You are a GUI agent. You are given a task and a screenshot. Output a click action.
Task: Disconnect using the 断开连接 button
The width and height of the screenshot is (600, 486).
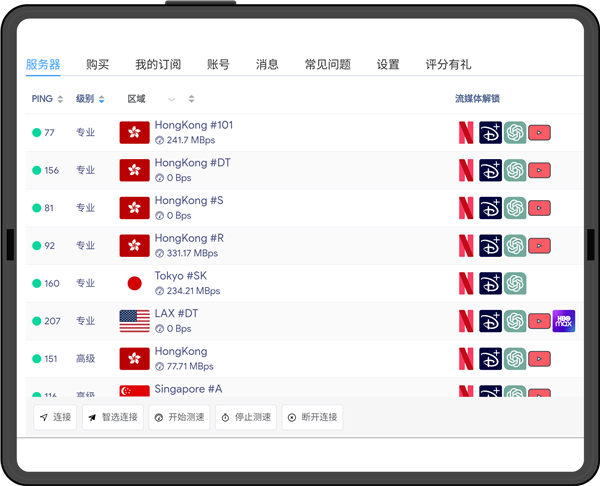pos(312,417)
